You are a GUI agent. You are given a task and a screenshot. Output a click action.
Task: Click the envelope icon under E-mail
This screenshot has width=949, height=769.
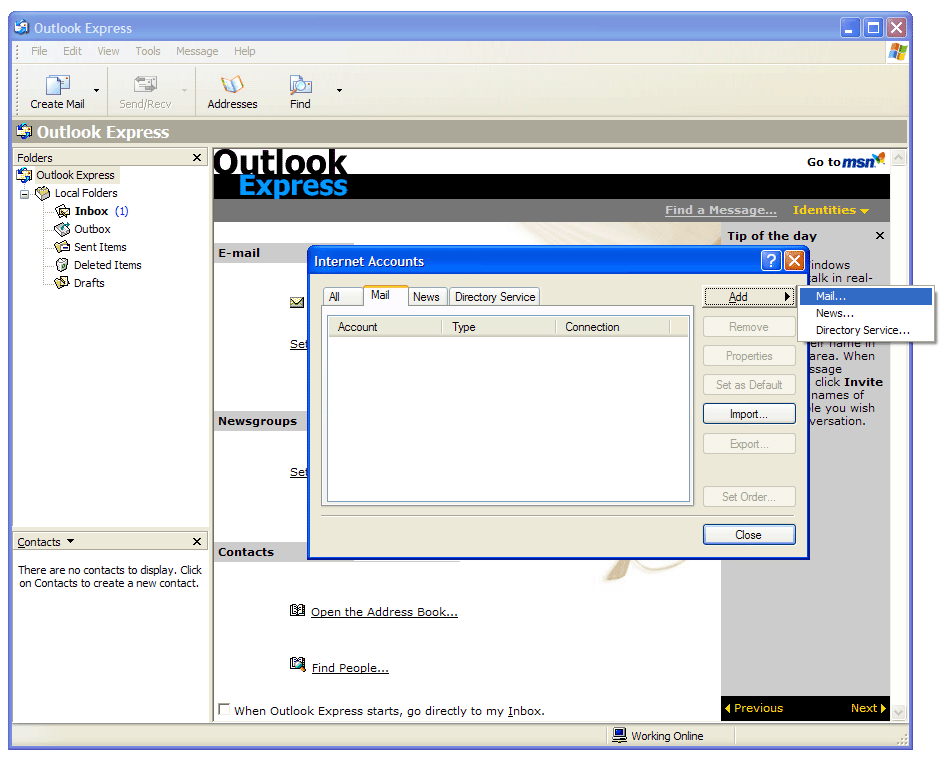pyautogui.click(x=297, y=302)
